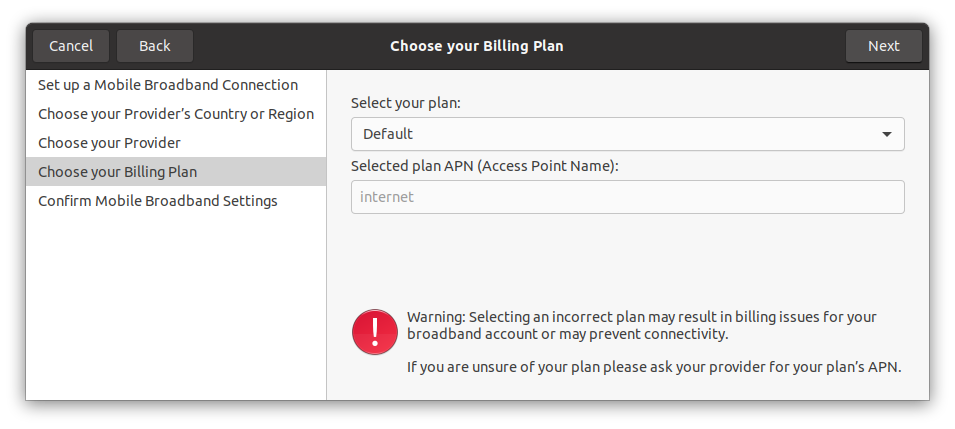
Task: Click the Select your plan label
Action: pos(406,104)
